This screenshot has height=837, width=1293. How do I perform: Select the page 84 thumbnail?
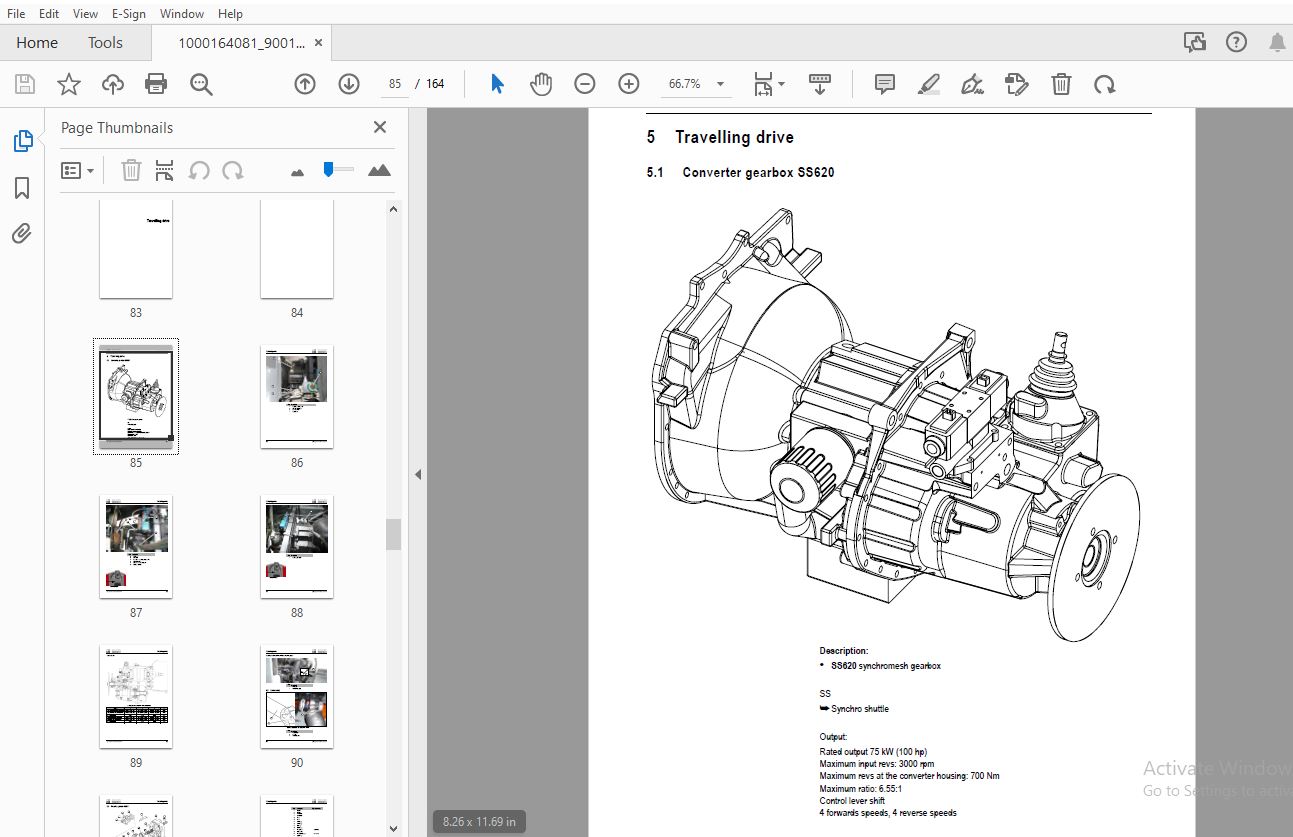(x=297, y=248)
